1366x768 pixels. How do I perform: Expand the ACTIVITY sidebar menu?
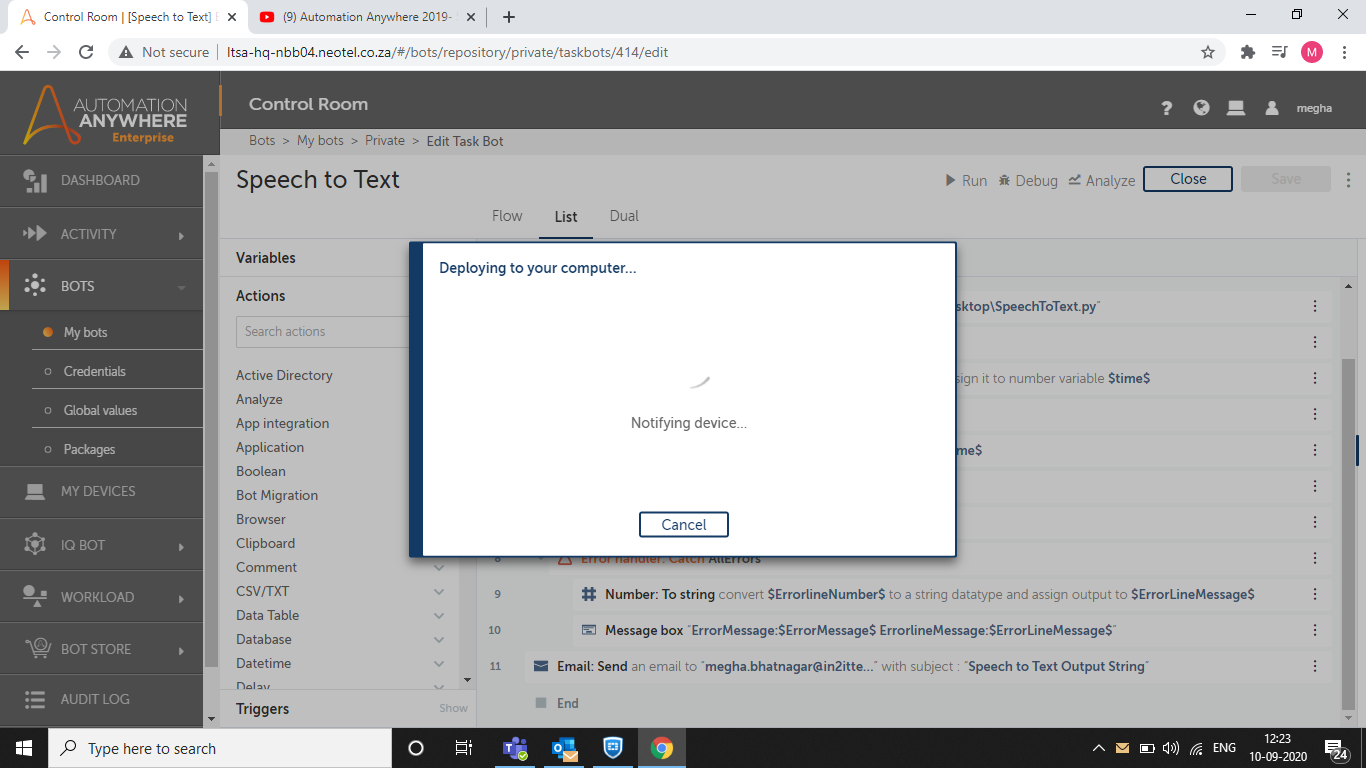(181, 235)
